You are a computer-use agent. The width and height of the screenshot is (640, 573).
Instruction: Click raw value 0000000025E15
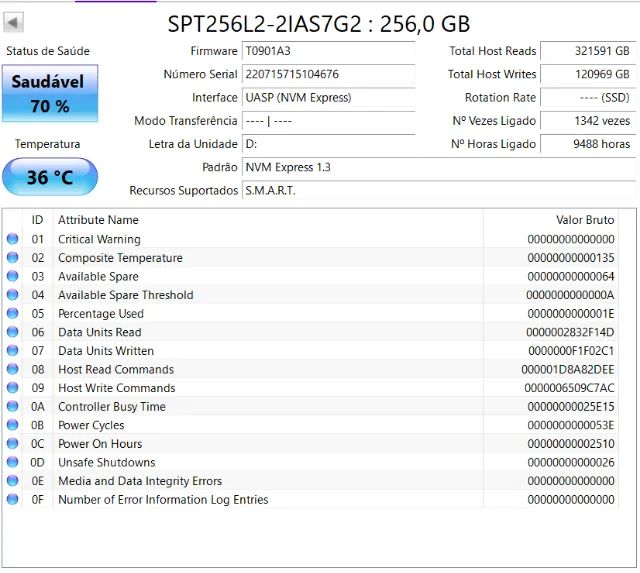coord(571,406)
